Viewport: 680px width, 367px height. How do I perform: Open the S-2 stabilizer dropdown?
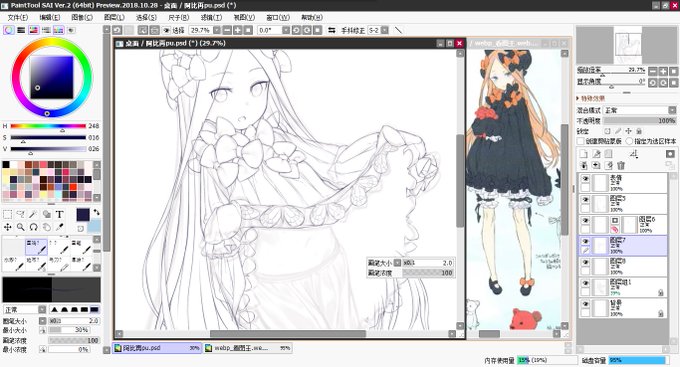tap(384, 30)
